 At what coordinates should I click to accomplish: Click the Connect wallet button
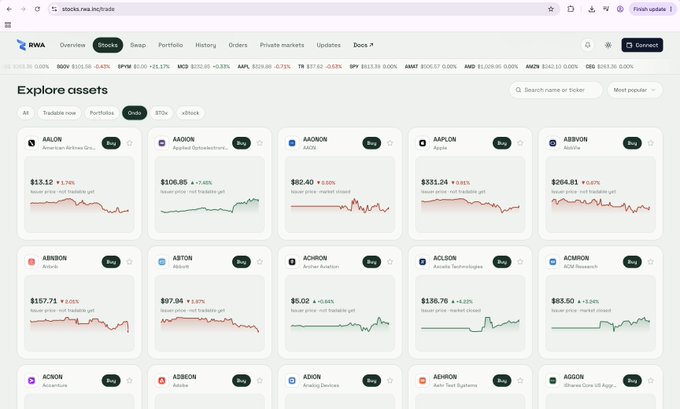(x=642, y=45)
